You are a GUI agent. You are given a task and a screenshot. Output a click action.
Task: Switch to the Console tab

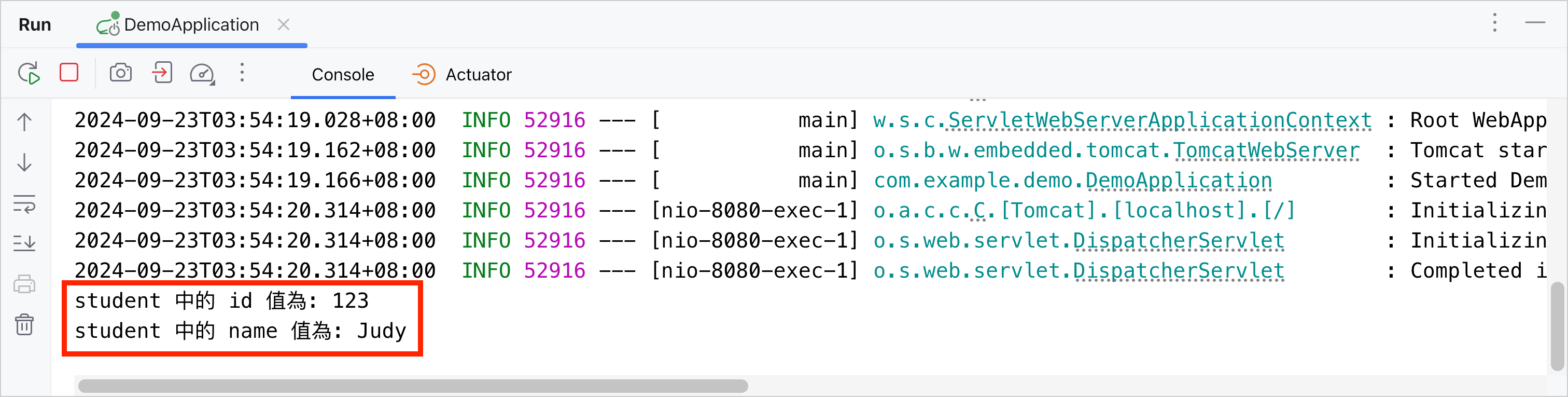point(343,75)
